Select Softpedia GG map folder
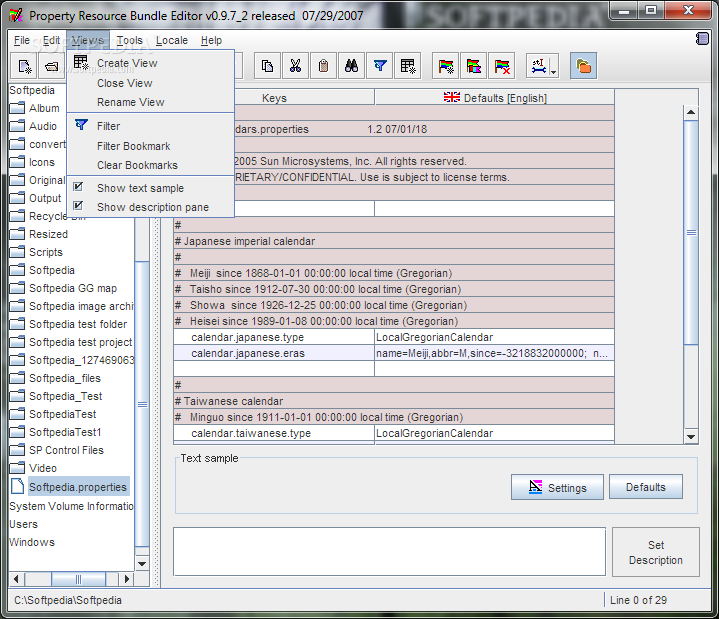The image size is (719, 619). coord(73,288)
